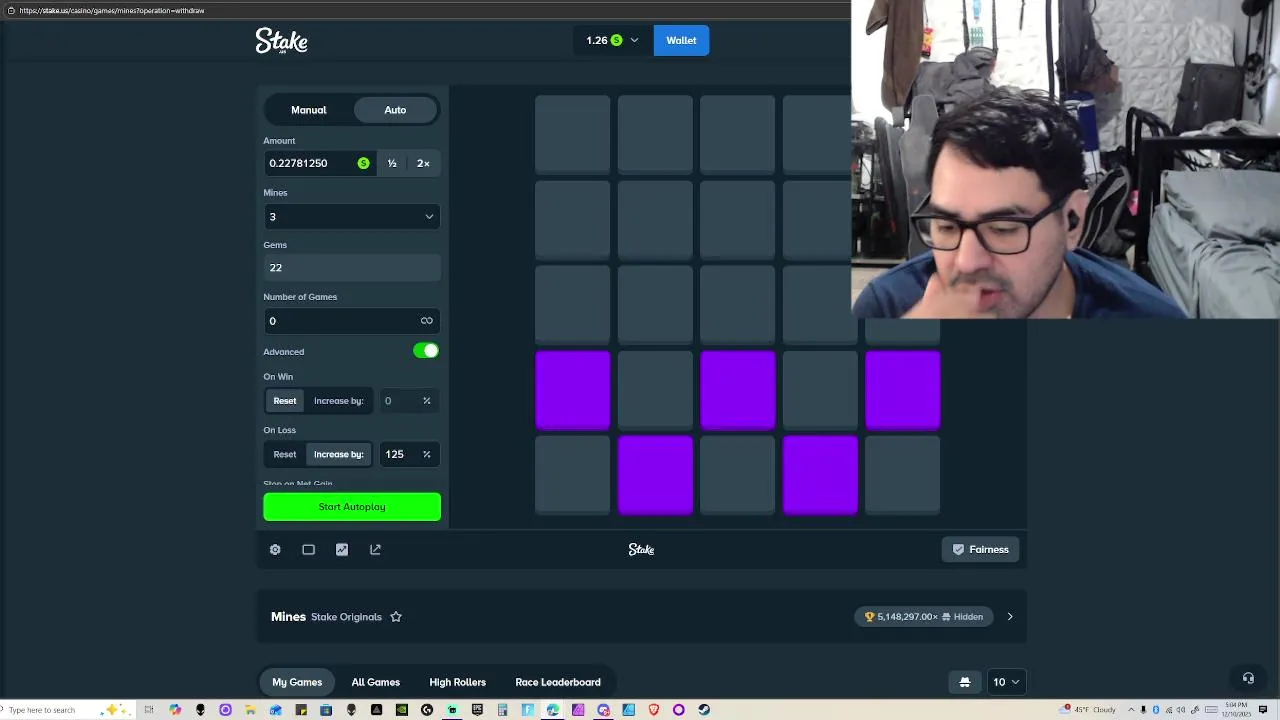Open game settings gear icon
The width and height of the screenshot is (1280, 720).
(275, 549)
